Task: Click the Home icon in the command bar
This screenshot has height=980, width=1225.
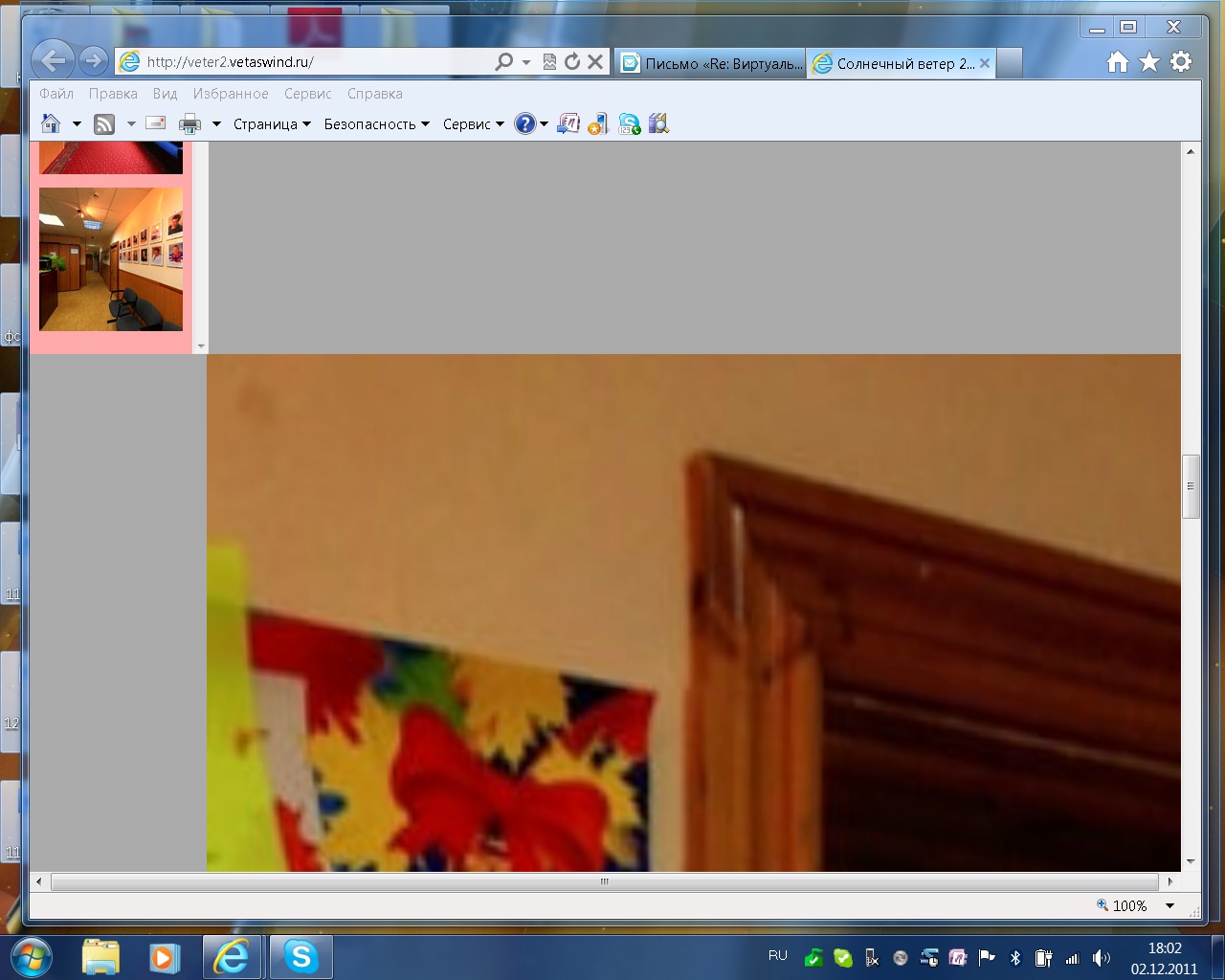Action: pos(51,123)
